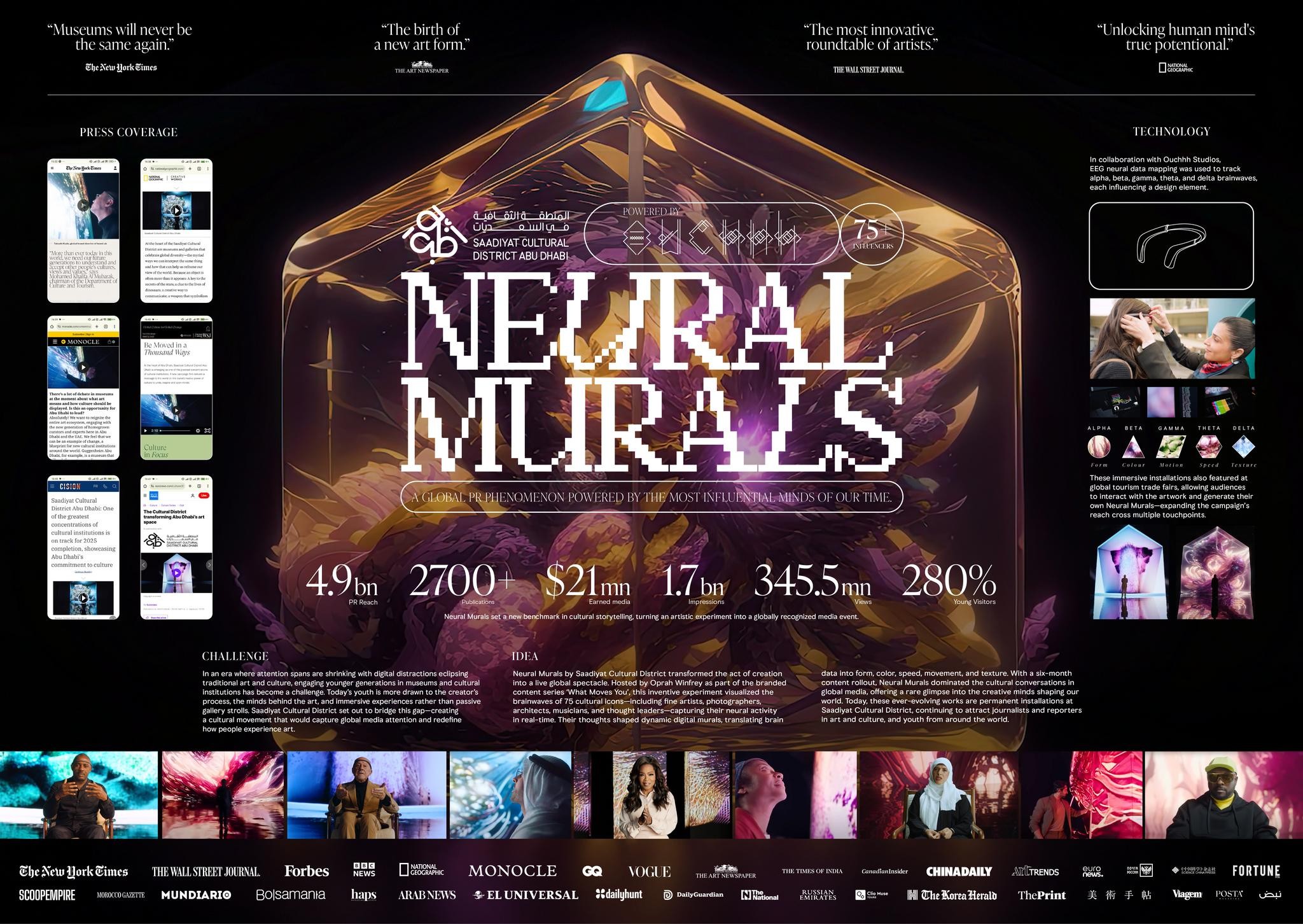Click the Theta hexagon speed icon
This screenshot has height=924, width=1303.
(x=1208, y=447)
